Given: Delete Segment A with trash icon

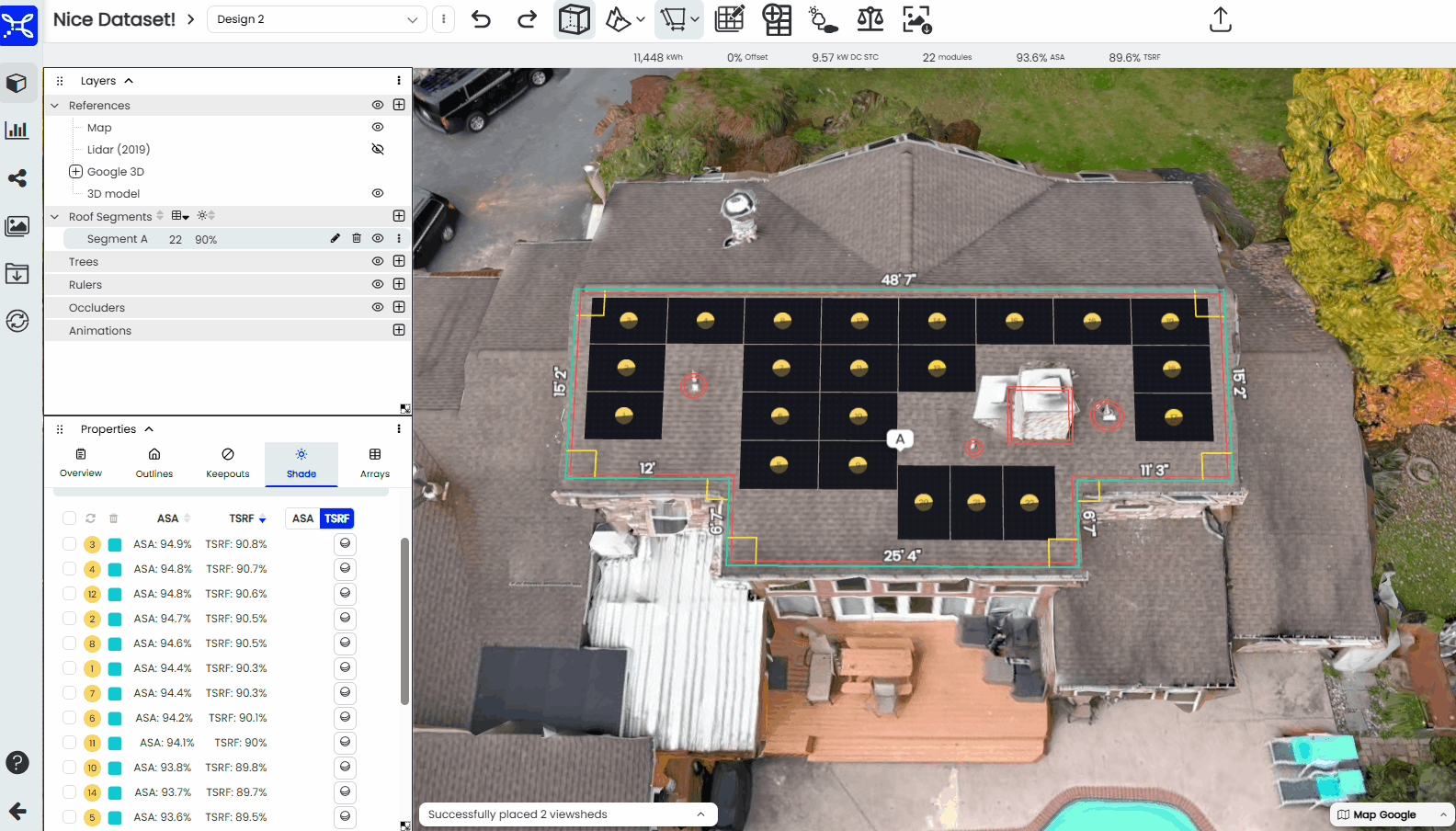Looking at the screenshot, I should point(357,238).
